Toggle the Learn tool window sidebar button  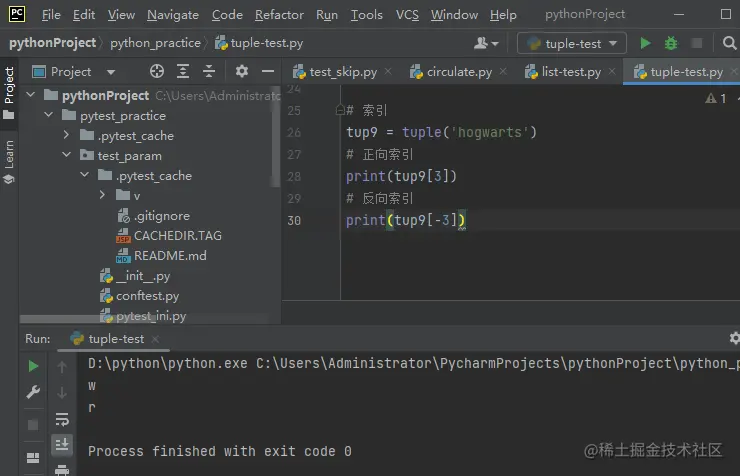[9, 162]
